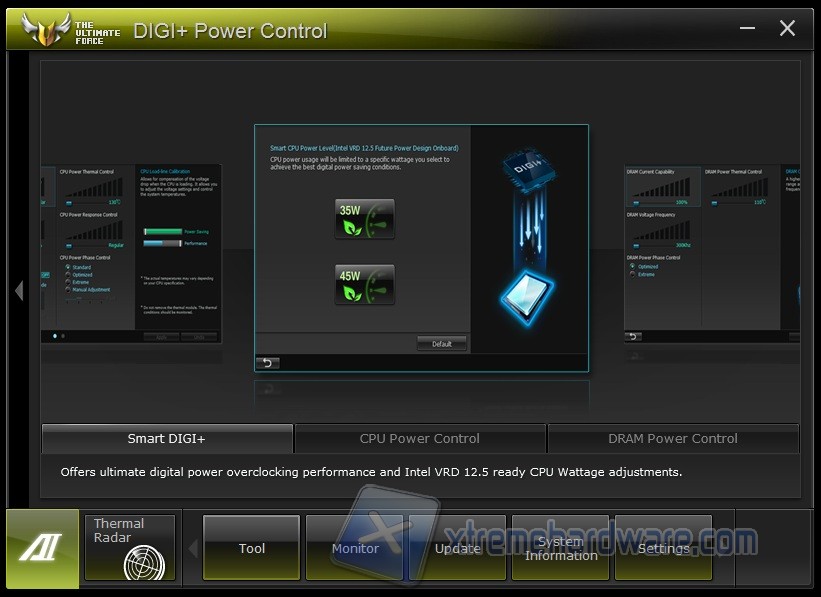The height and width of the screenshot is (597, 821).
Task: Switch to the DRAM Power Control tab
Action: coord(673,438)
